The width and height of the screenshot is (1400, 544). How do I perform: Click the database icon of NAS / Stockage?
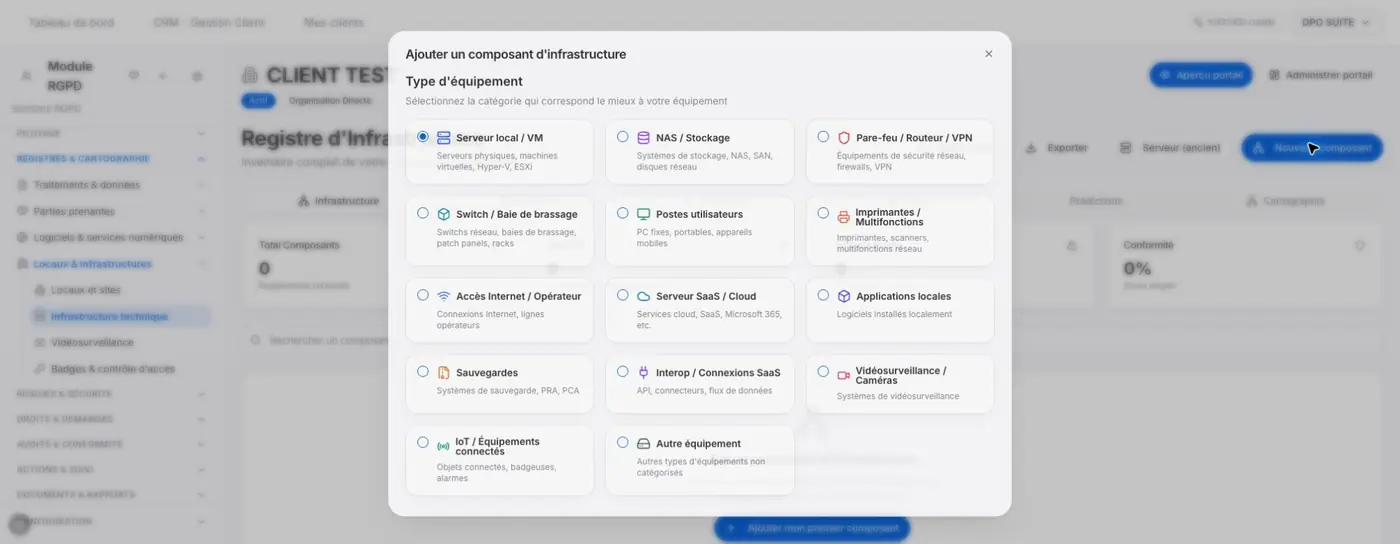[x=644, y=138]
